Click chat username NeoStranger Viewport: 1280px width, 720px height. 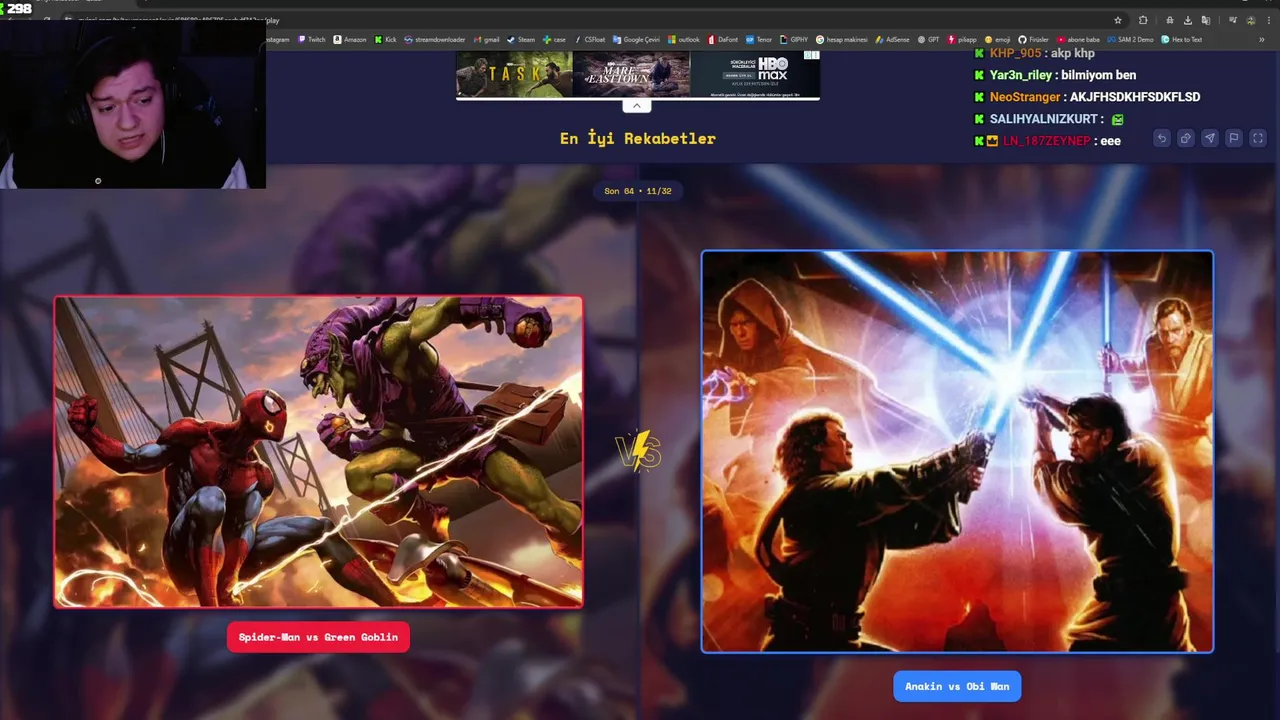1025,97
